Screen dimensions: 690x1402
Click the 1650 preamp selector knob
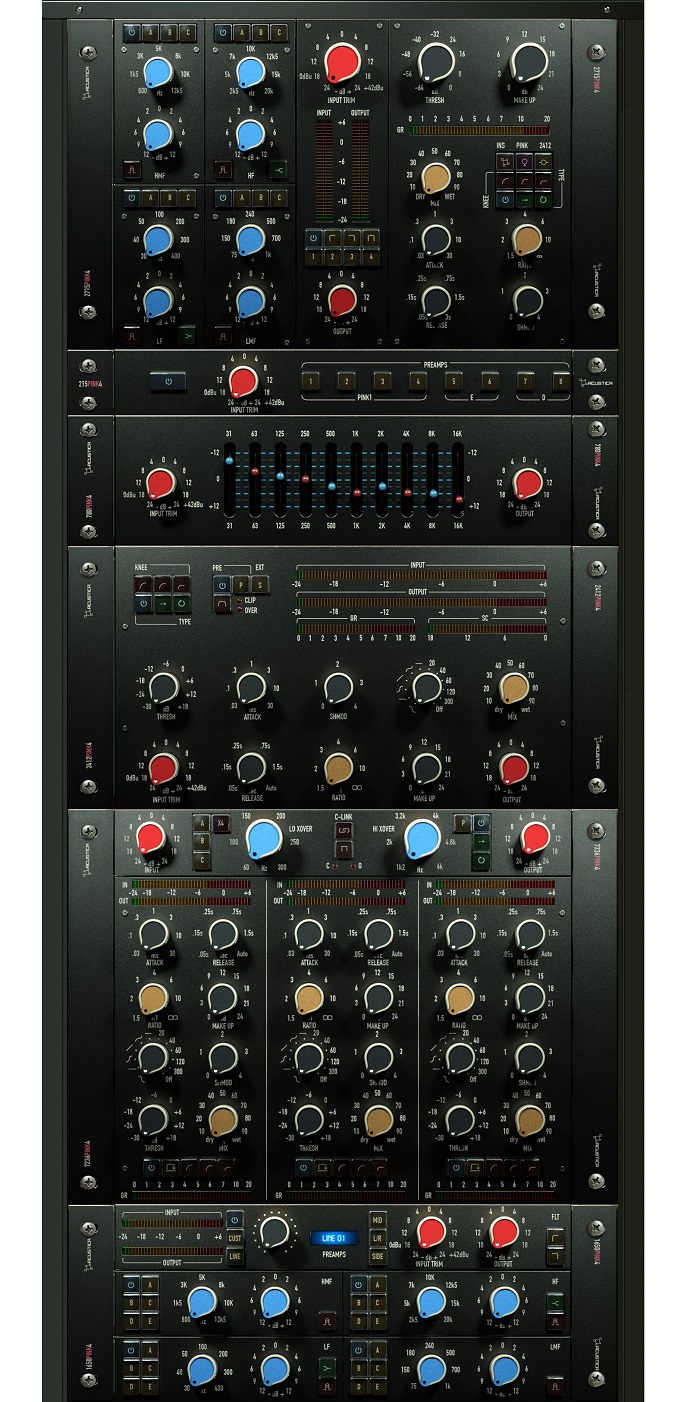[273, 1232]
